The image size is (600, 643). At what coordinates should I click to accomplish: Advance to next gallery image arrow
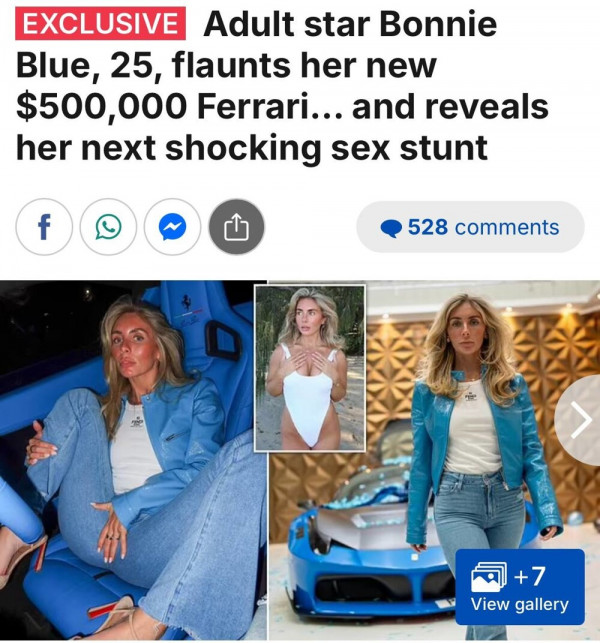click(581, 420)
